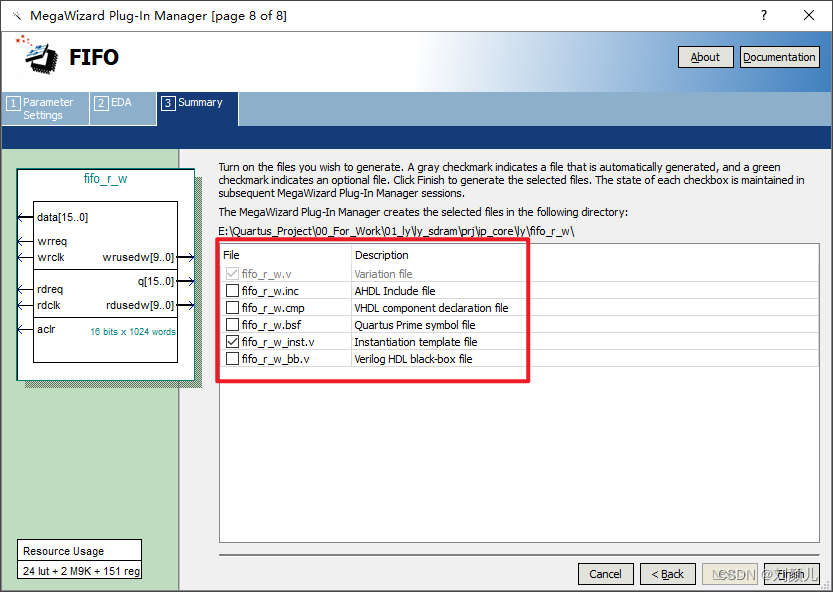Select 'Verilog HDL black-box file' text
Screen dimensions: 833x592
(413, 359)
